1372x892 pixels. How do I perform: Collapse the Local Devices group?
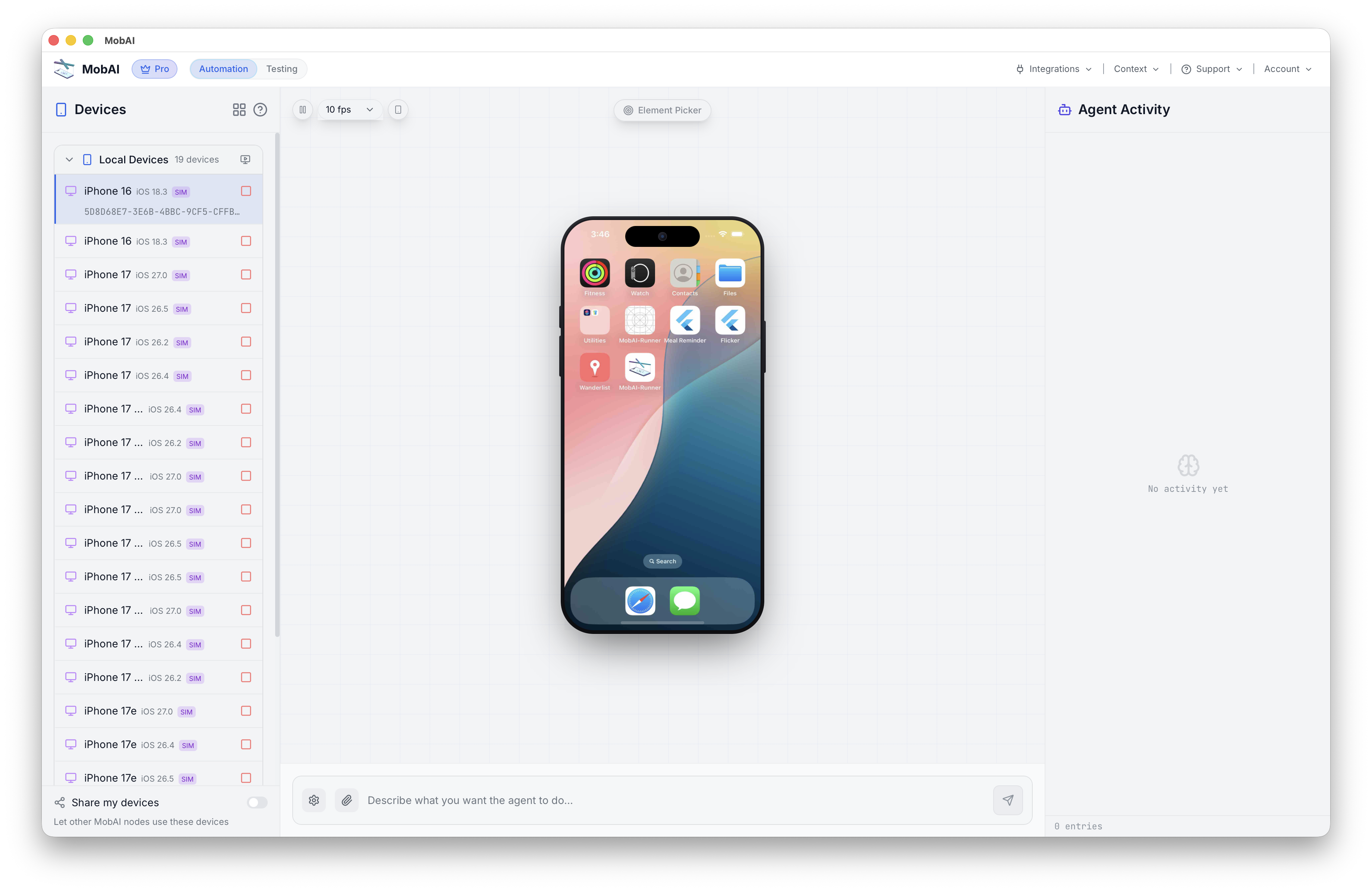[x=69, y=160]
